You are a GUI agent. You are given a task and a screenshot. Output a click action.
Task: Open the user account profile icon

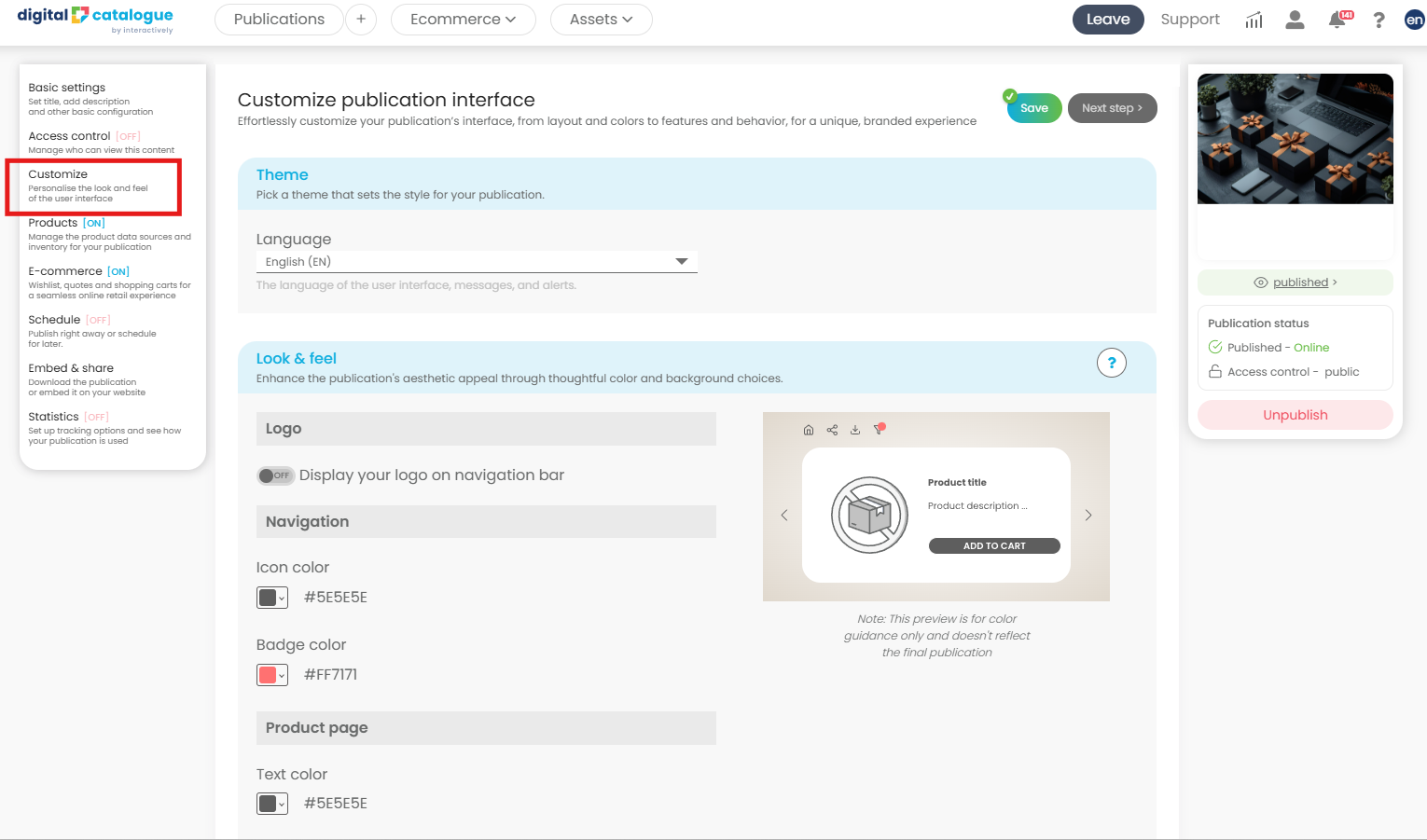point(1295,20)
